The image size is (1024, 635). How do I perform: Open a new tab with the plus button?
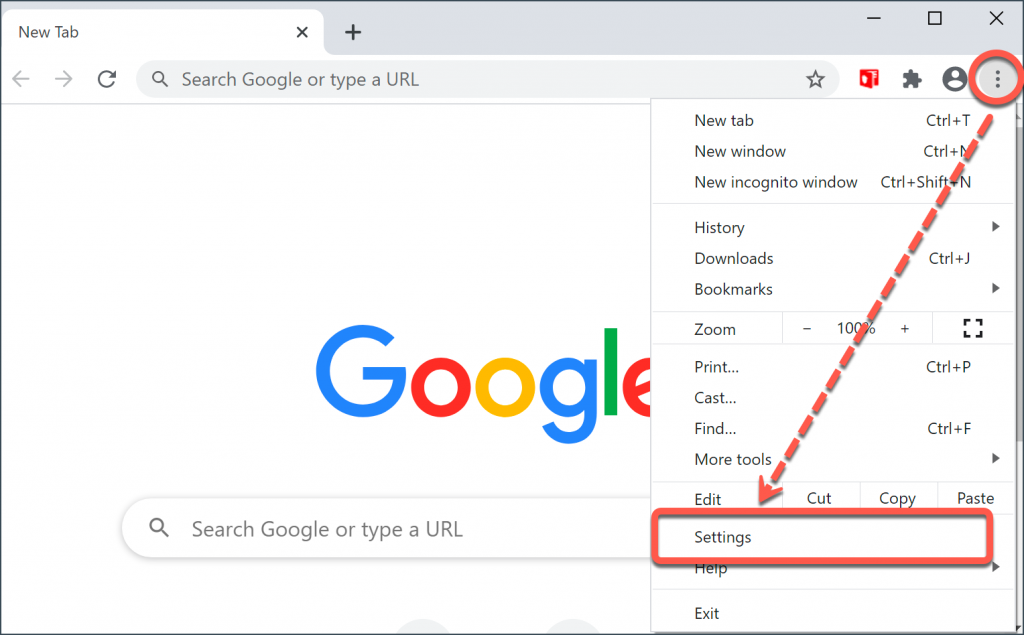[352, 32]
